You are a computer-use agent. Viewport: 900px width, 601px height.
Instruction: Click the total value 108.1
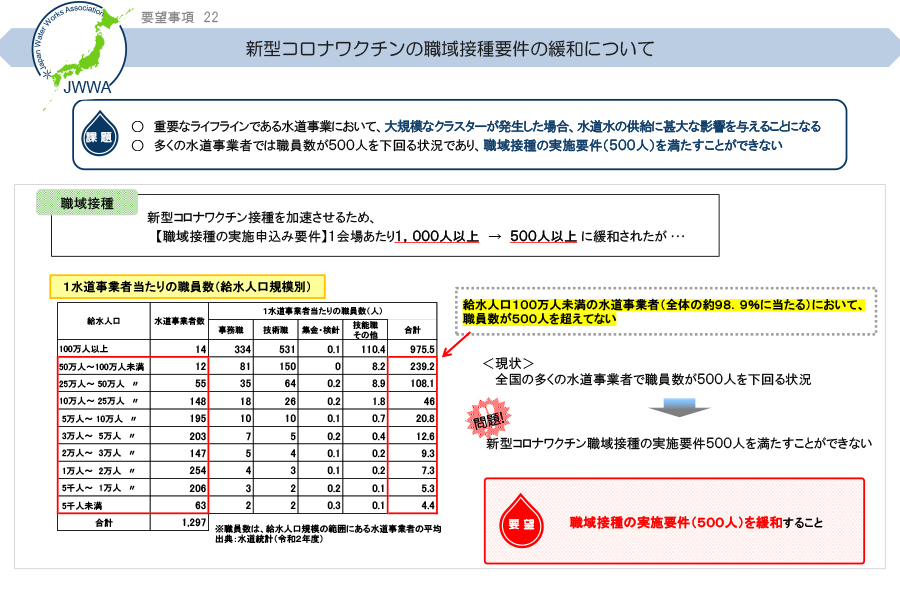click(422, 383)
